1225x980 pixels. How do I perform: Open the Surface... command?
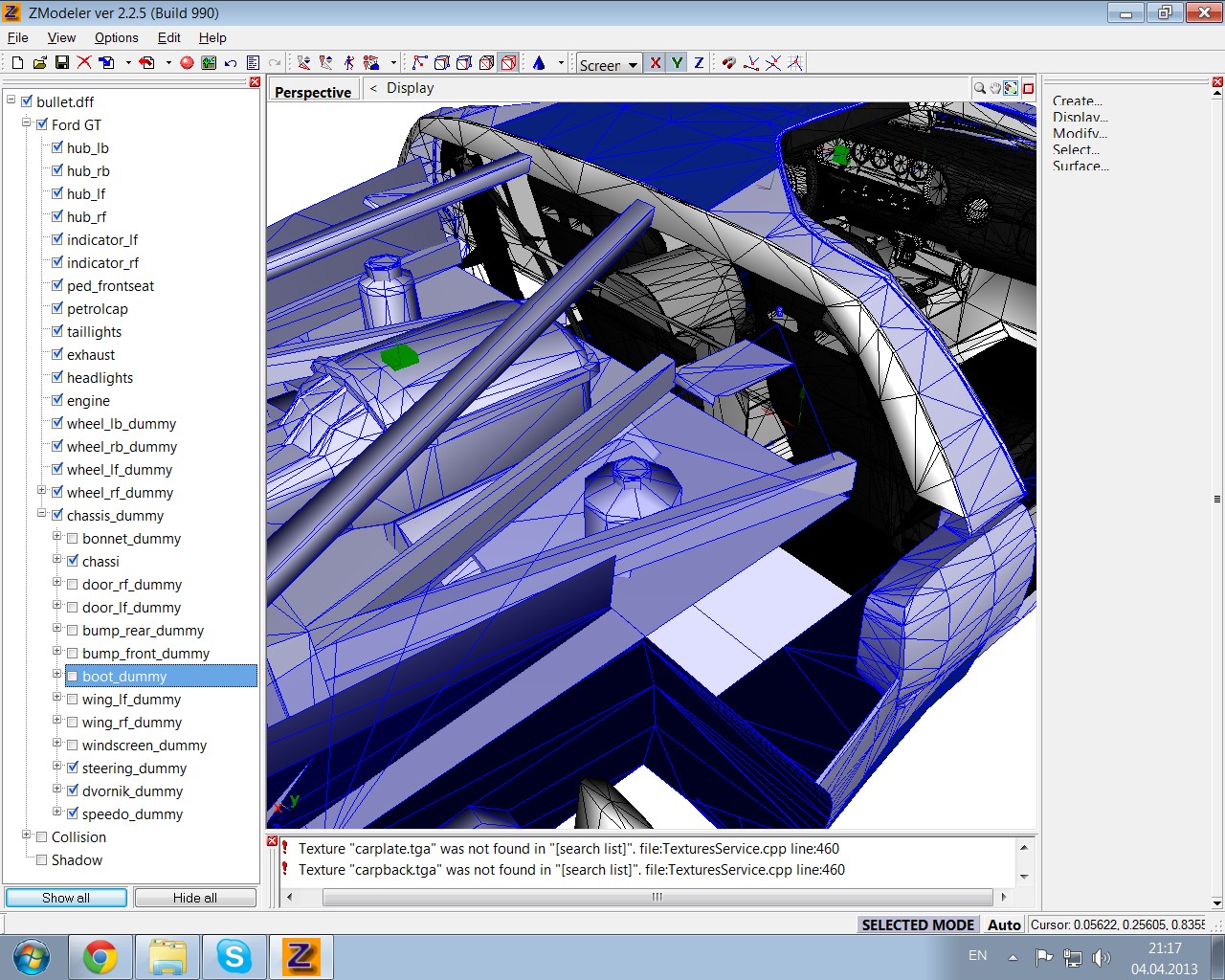[1080, 166]
